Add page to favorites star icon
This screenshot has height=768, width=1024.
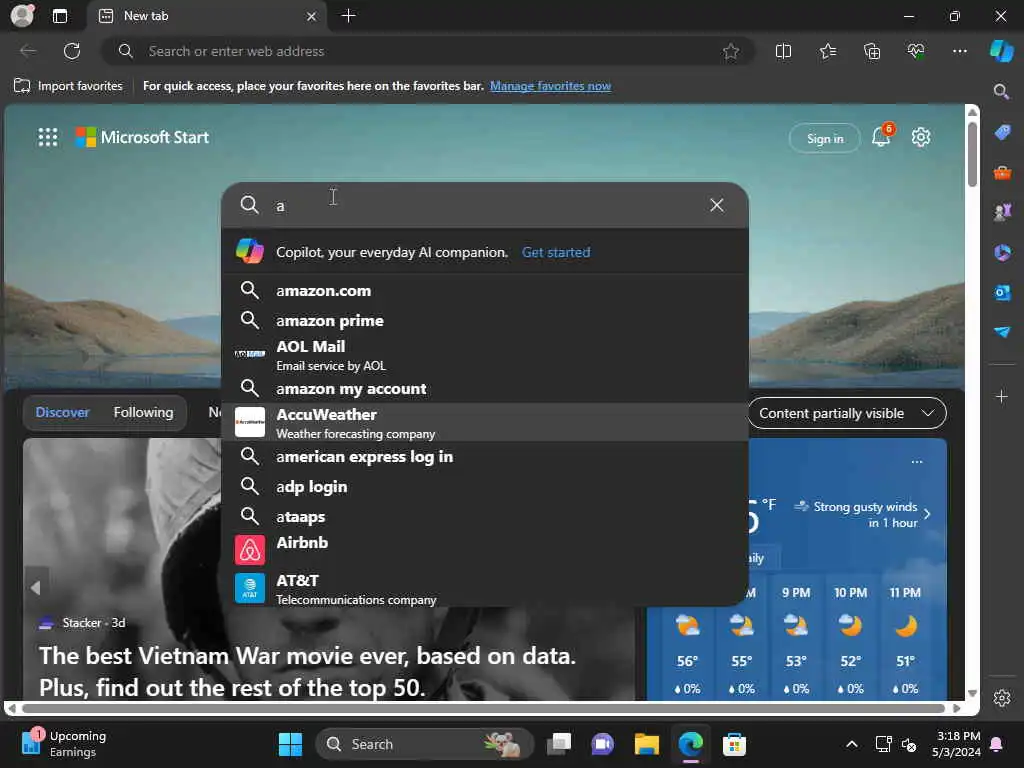pyautogui.click(x=731, y=51)
